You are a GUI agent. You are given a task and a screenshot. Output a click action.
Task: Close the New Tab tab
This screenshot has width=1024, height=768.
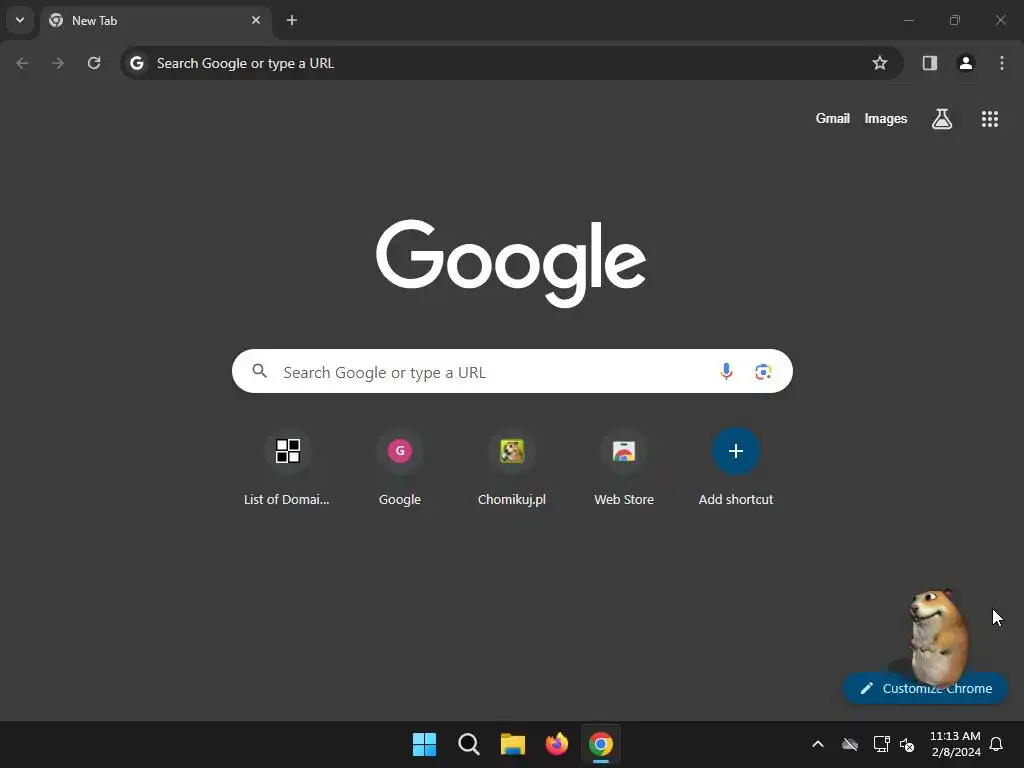(256, 20)
